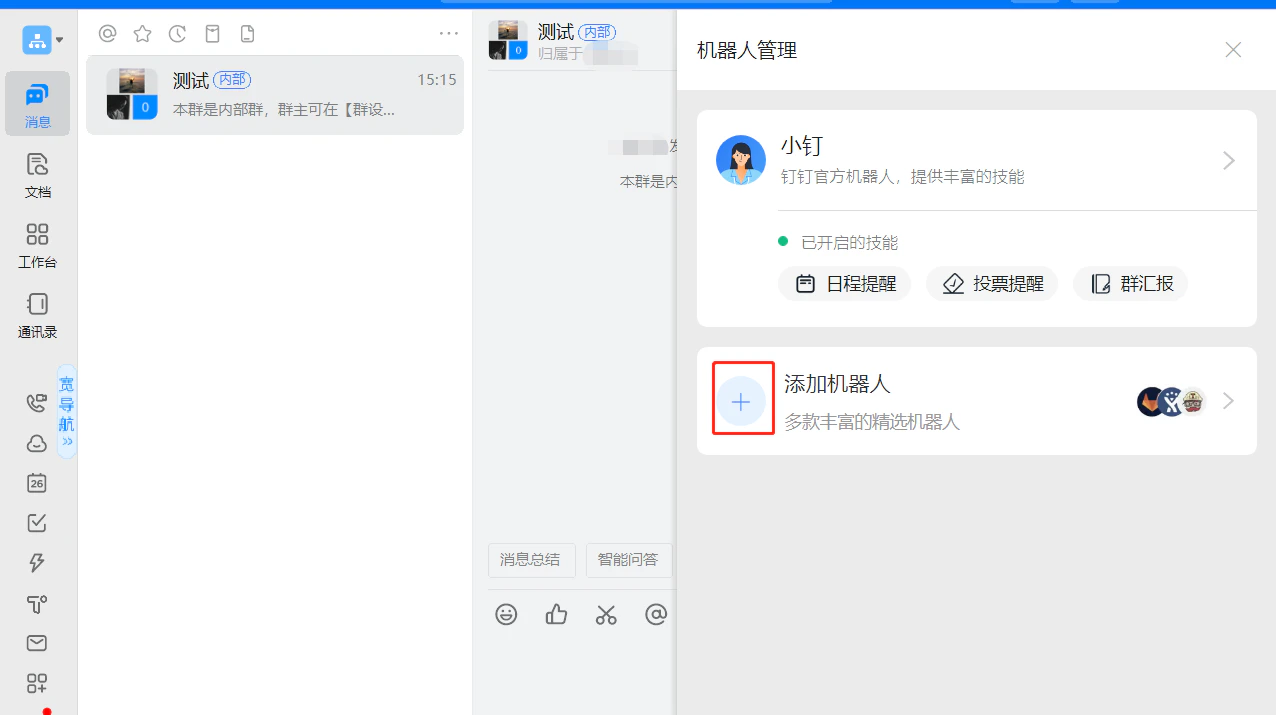
Task: Click the 多款丰富的精选机器人 subtitle
Action: pyautogui.click(x=872, y=422)
